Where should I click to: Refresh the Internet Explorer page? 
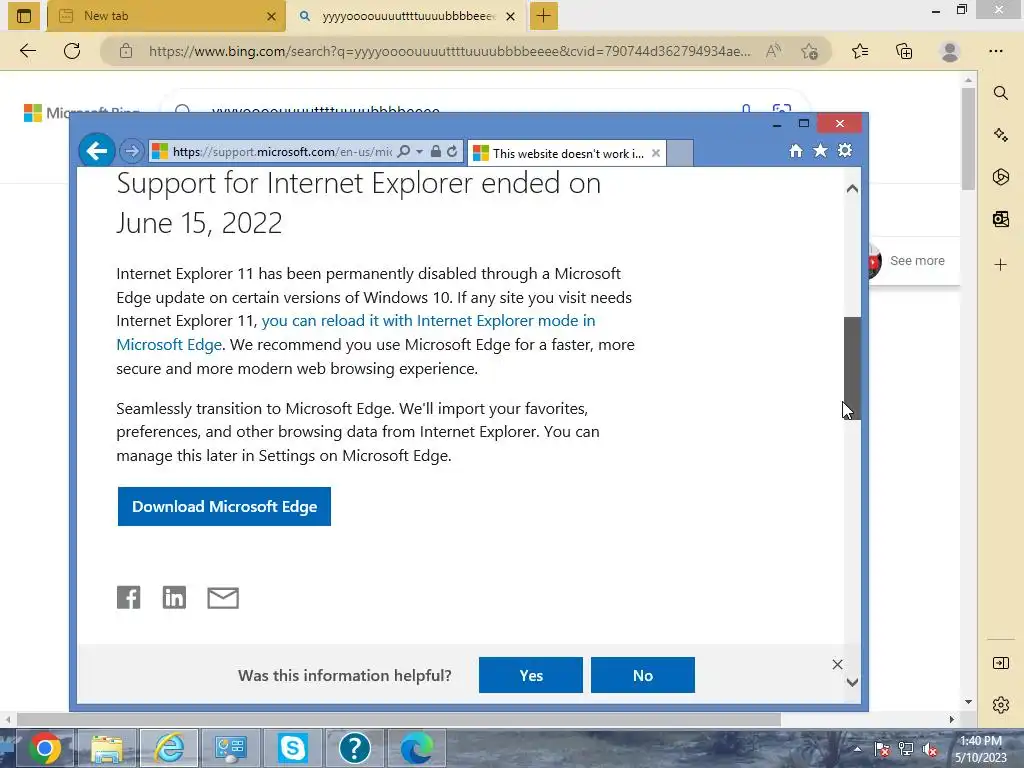452,152
